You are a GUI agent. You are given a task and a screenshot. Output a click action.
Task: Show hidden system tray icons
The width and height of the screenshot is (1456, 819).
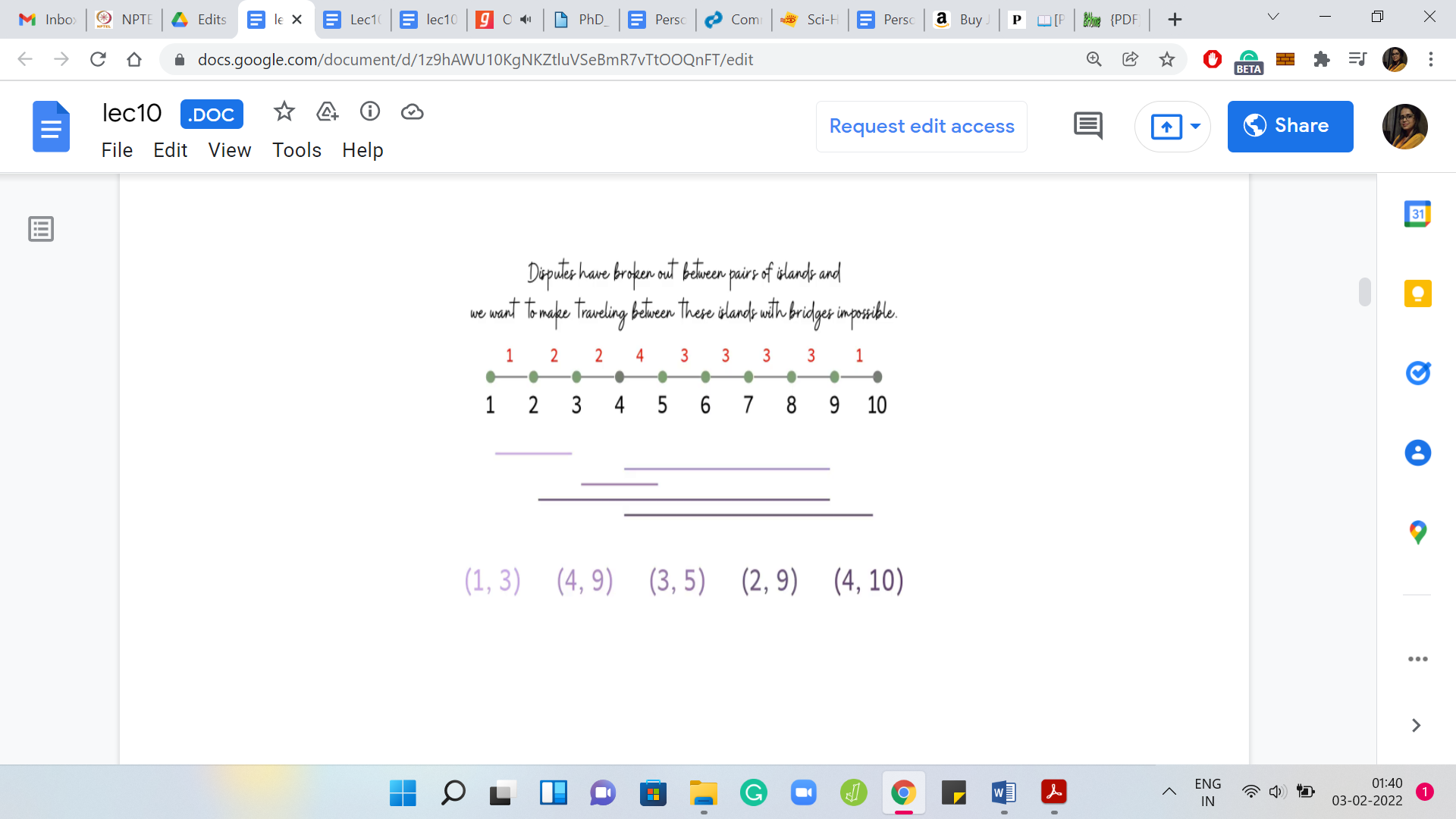coord(1169,792)
